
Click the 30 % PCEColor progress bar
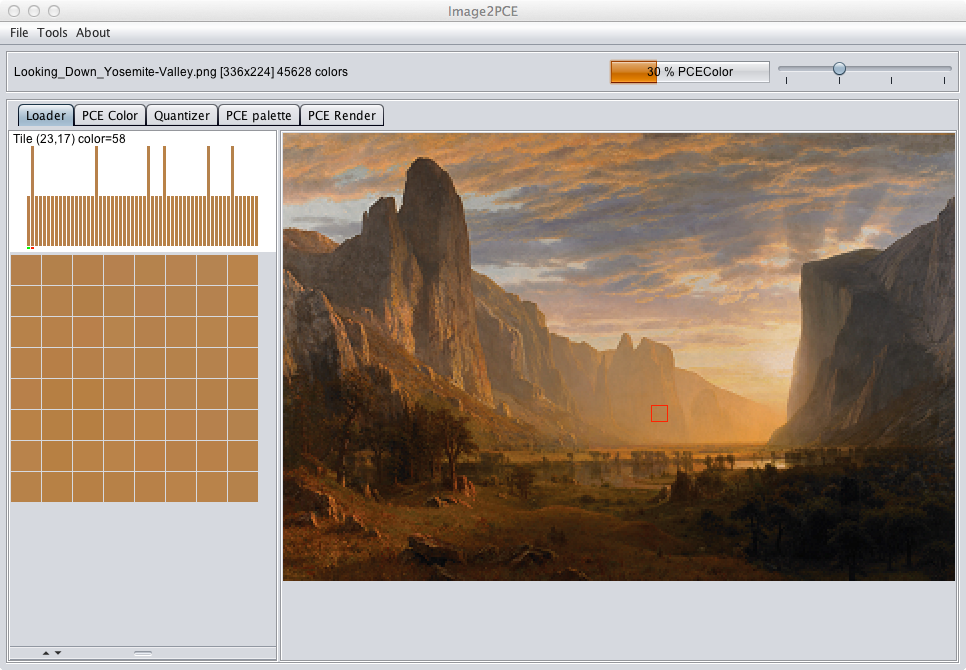[x=690, y=71]
